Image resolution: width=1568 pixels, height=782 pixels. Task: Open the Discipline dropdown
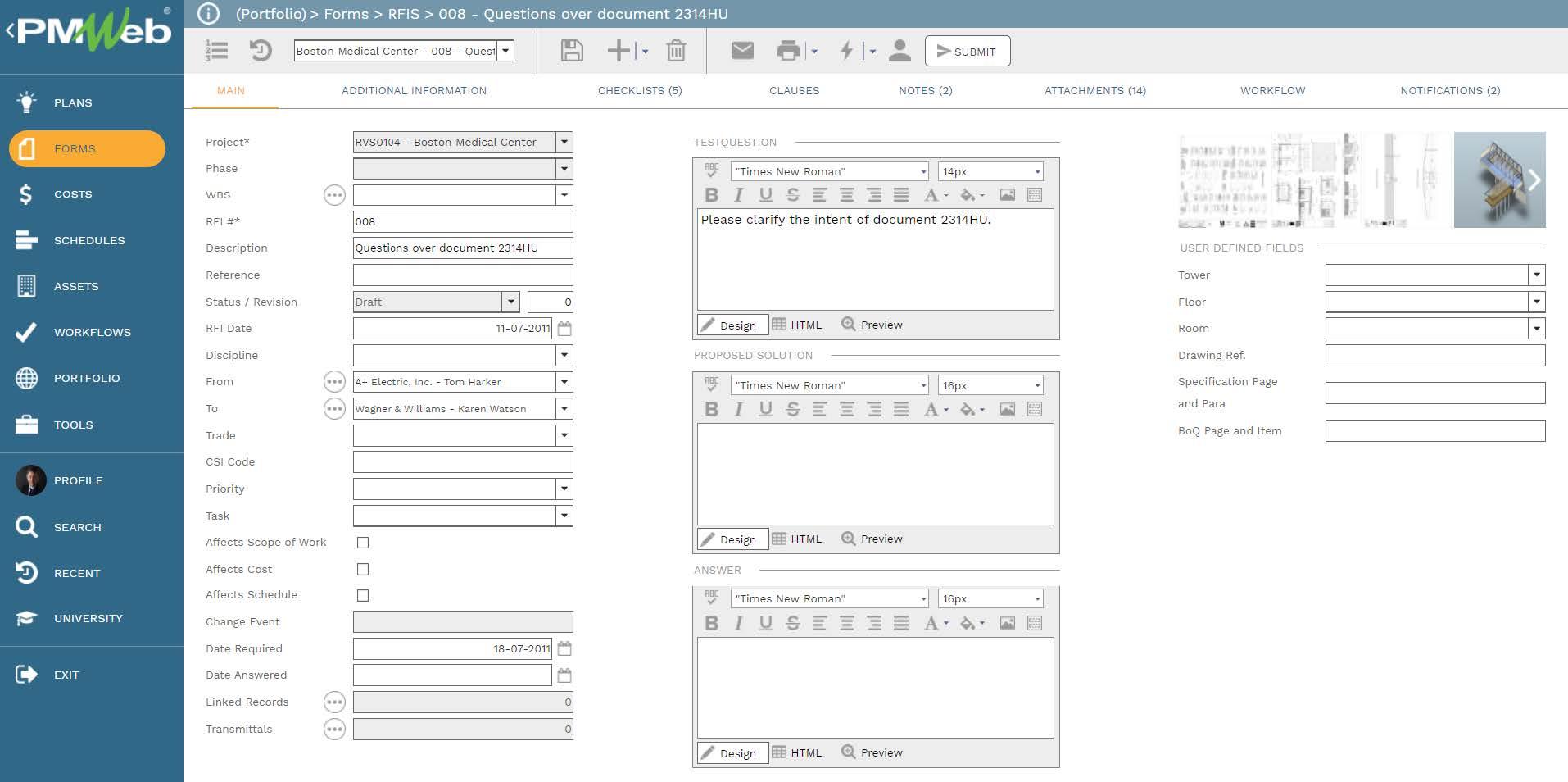[x=564, y=355]
